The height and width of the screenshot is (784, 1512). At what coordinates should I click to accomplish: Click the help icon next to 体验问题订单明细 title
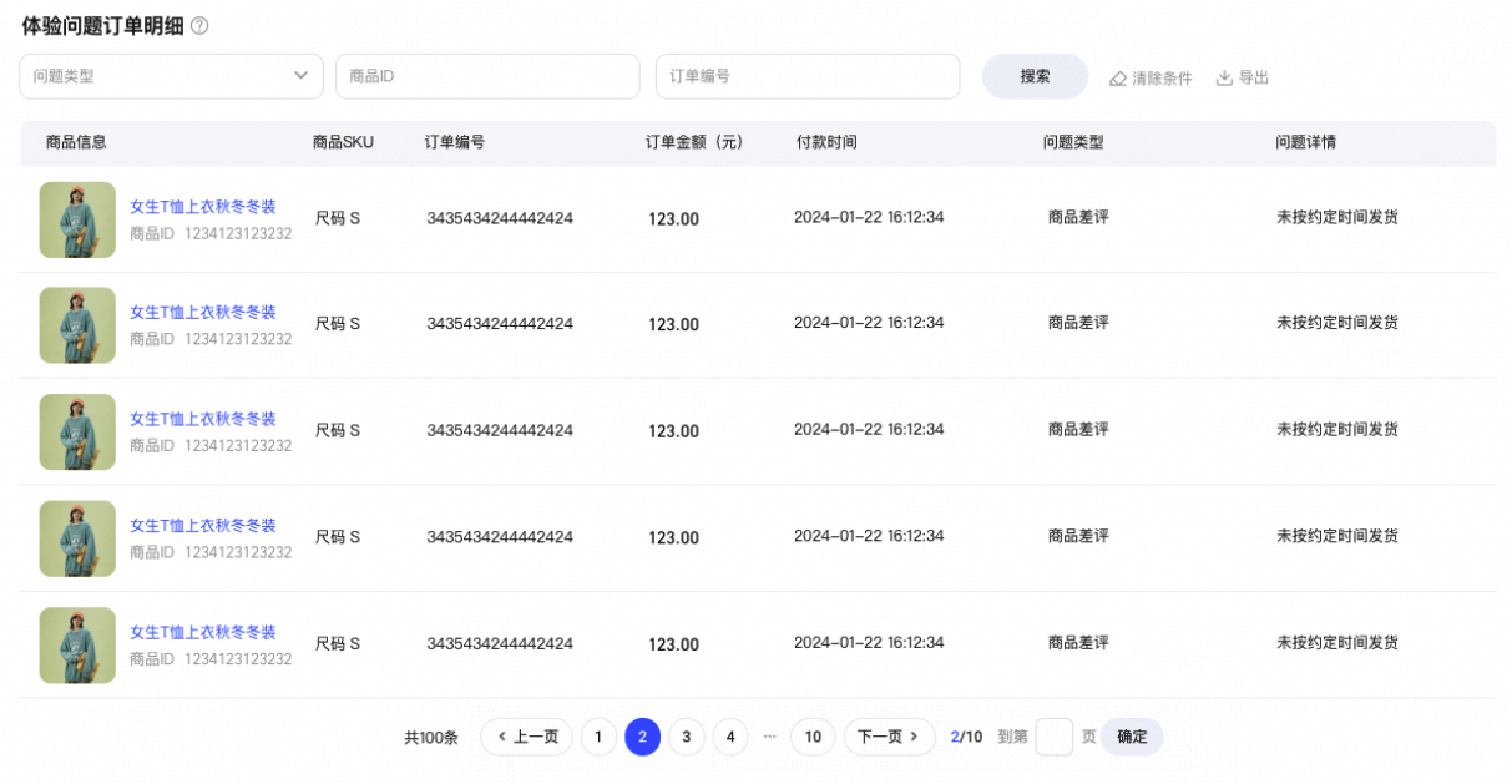(198, 27)
